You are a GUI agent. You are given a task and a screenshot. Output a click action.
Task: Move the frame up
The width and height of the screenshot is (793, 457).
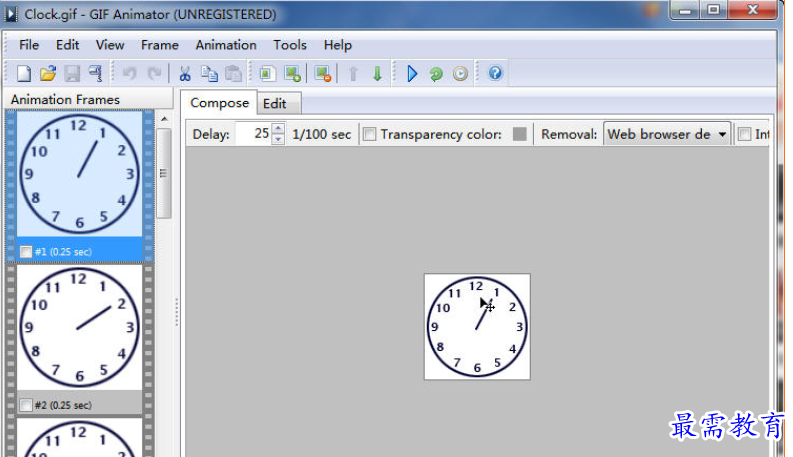[353, 74]
